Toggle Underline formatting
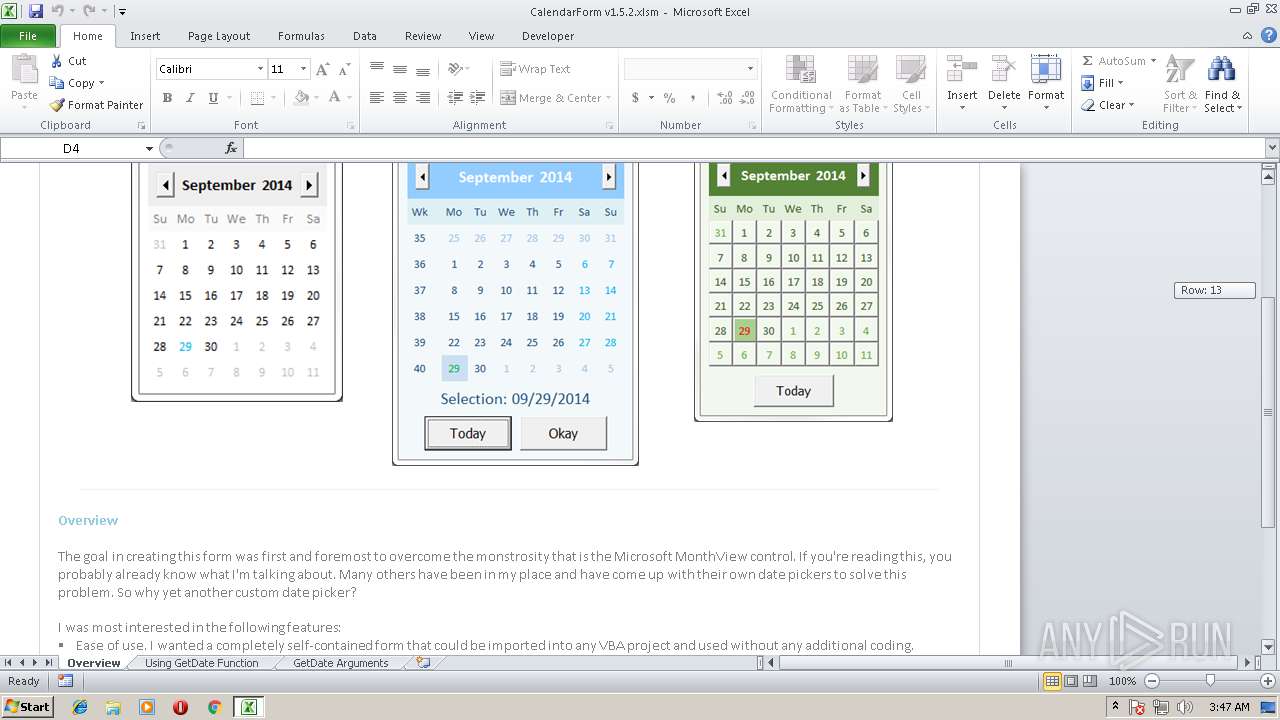Screen dimensions: 1280x720 tap(213, 98)
